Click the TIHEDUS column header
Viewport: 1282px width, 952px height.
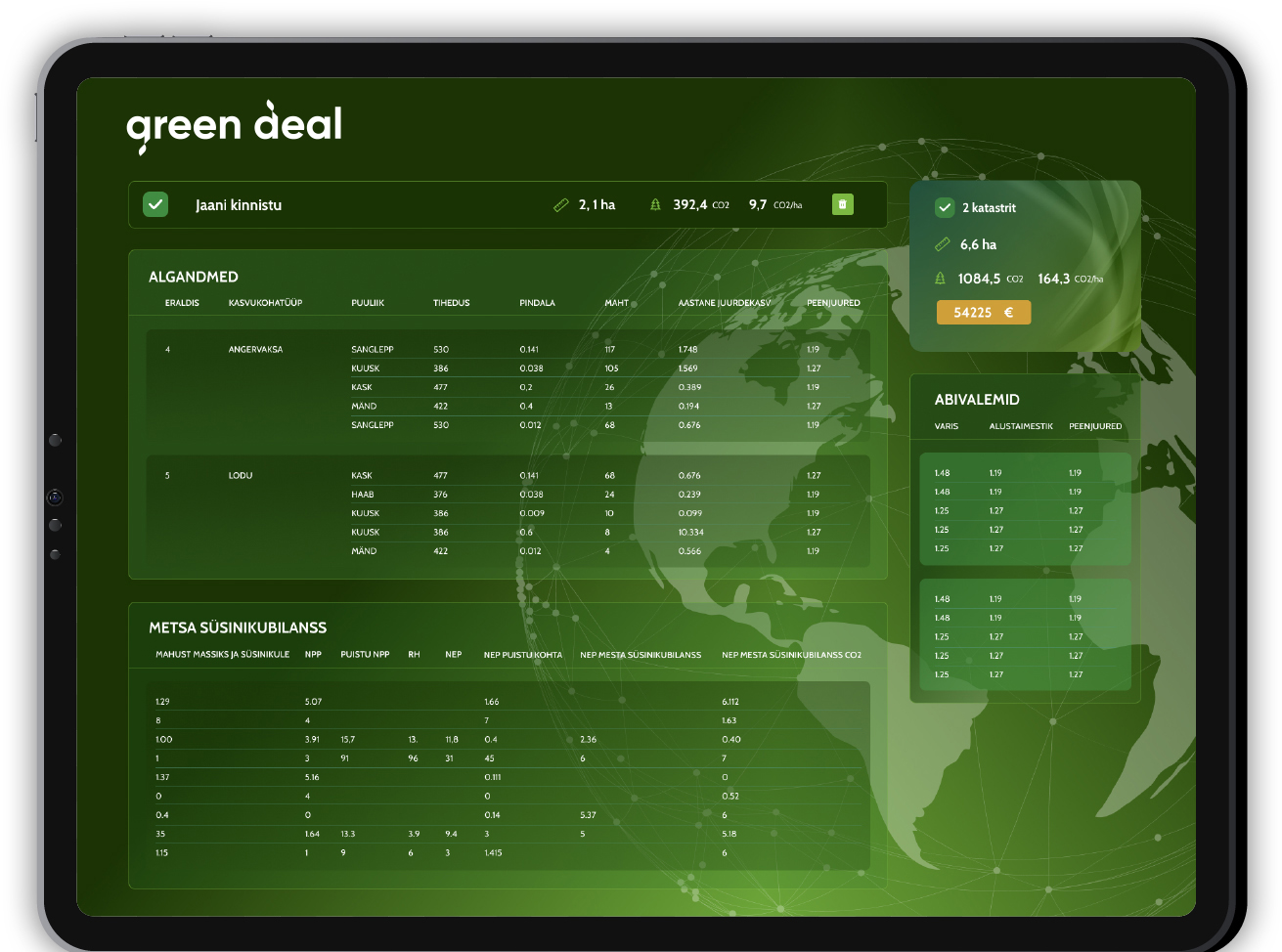[x=452, y=303]
